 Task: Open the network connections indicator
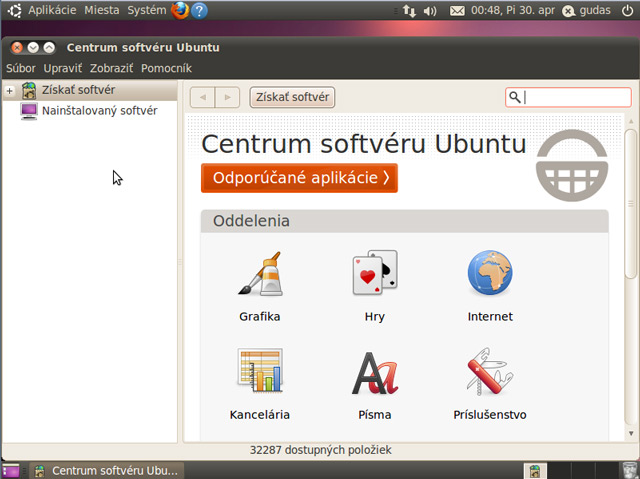pyautogui.click(x=409, y=11)
